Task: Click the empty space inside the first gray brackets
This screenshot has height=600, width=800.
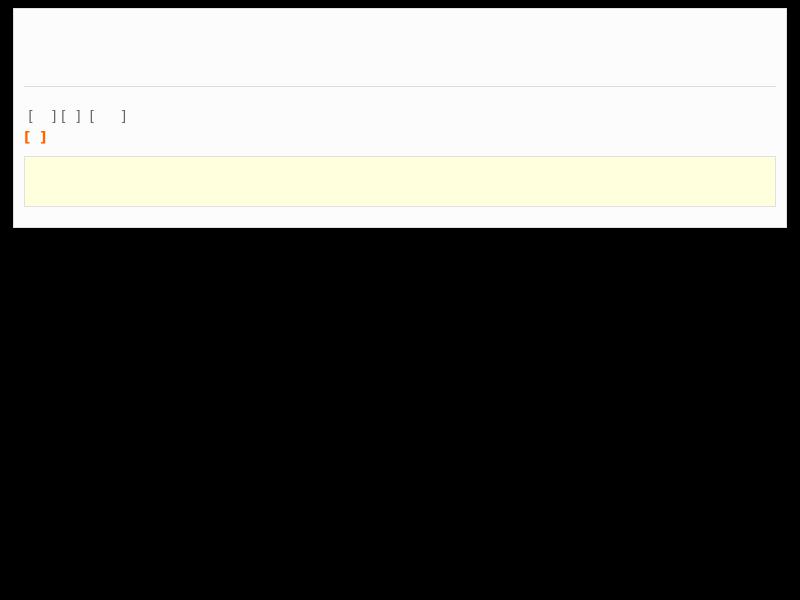Action: point(42,116)
